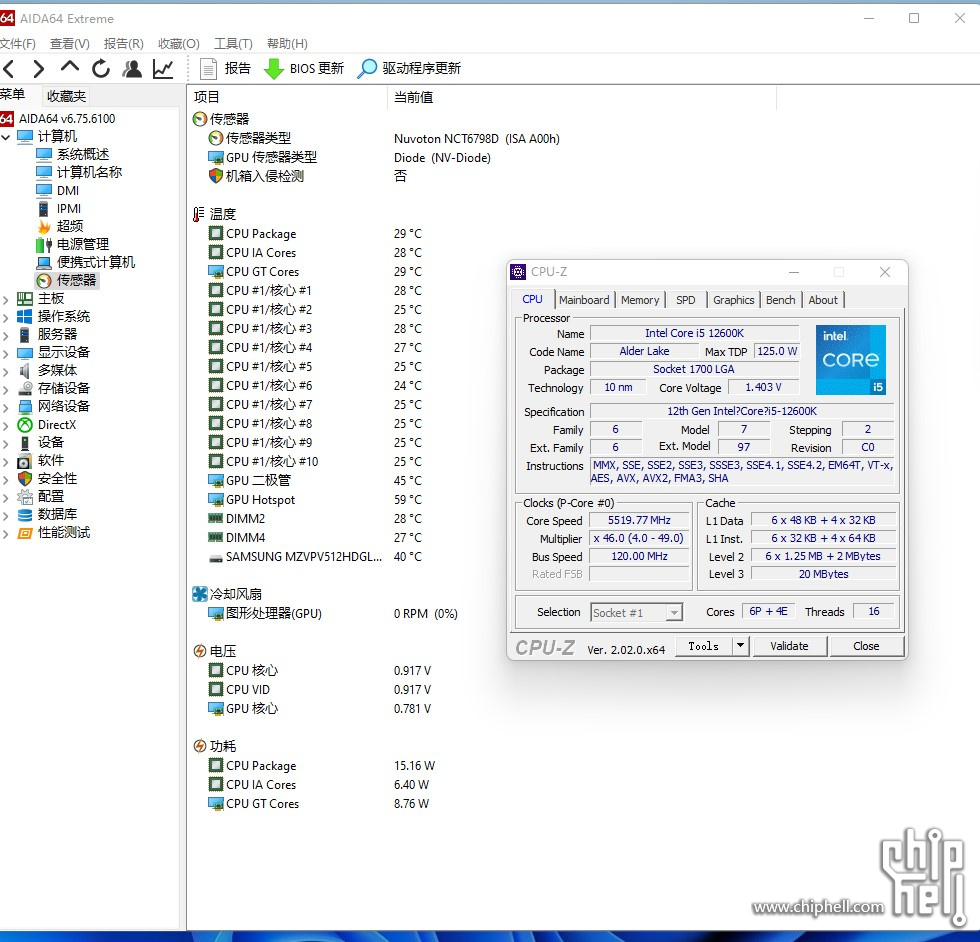This screenshot has width=980, height=942.
Task: Click the 设备 tree item icon
Action: (x=24, y=443)
